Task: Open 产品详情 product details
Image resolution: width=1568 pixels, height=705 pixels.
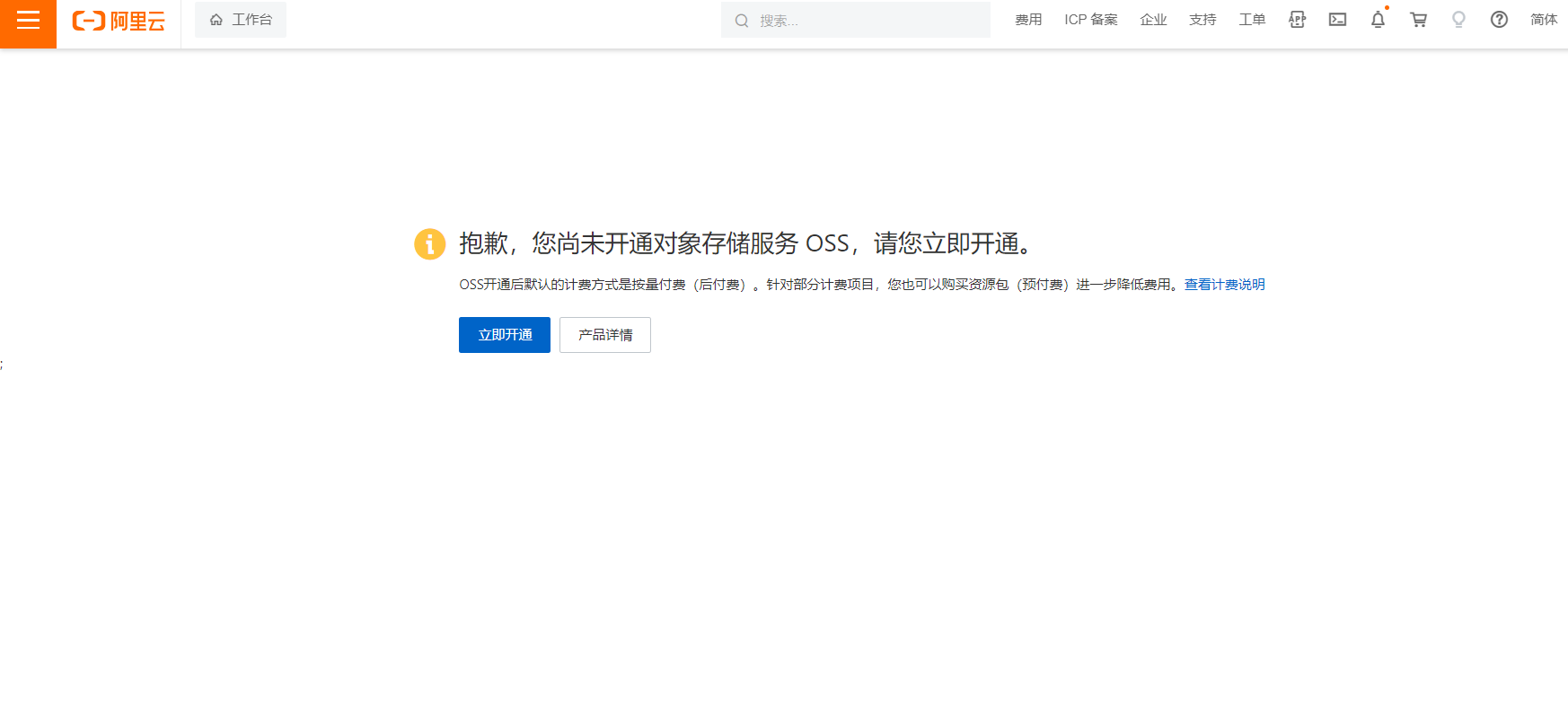Action: [x=605, y=335]
